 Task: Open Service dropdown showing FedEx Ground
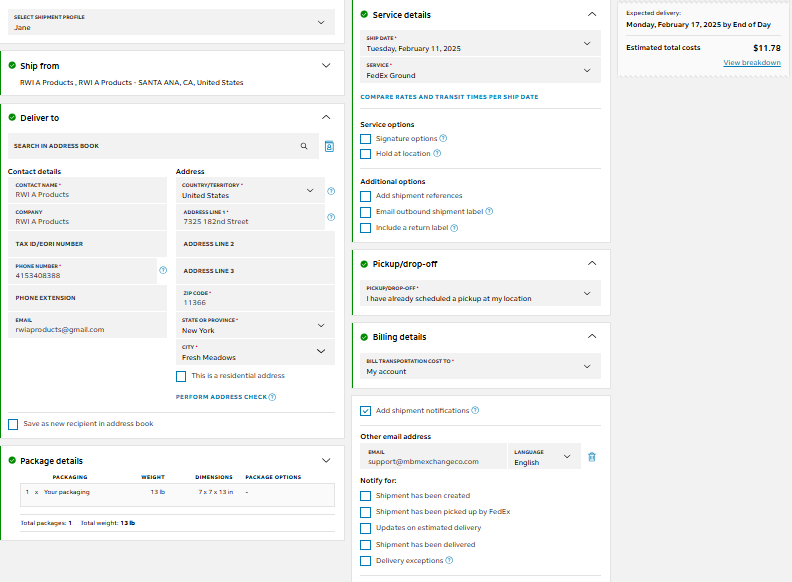click(480, 70)
